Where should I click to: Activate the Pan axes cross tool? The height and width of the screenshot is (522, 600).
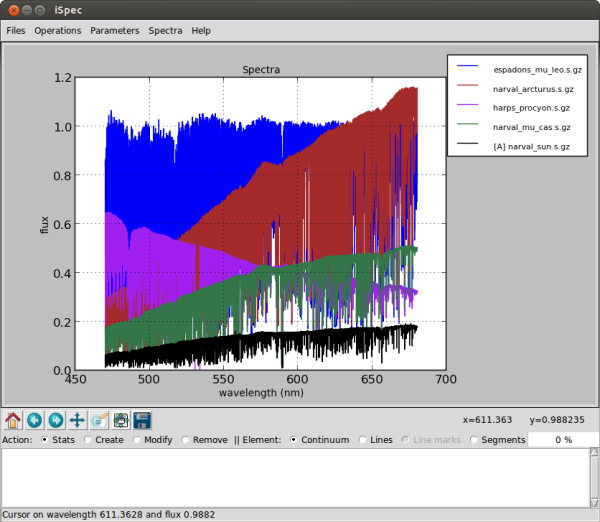(77, 420)
